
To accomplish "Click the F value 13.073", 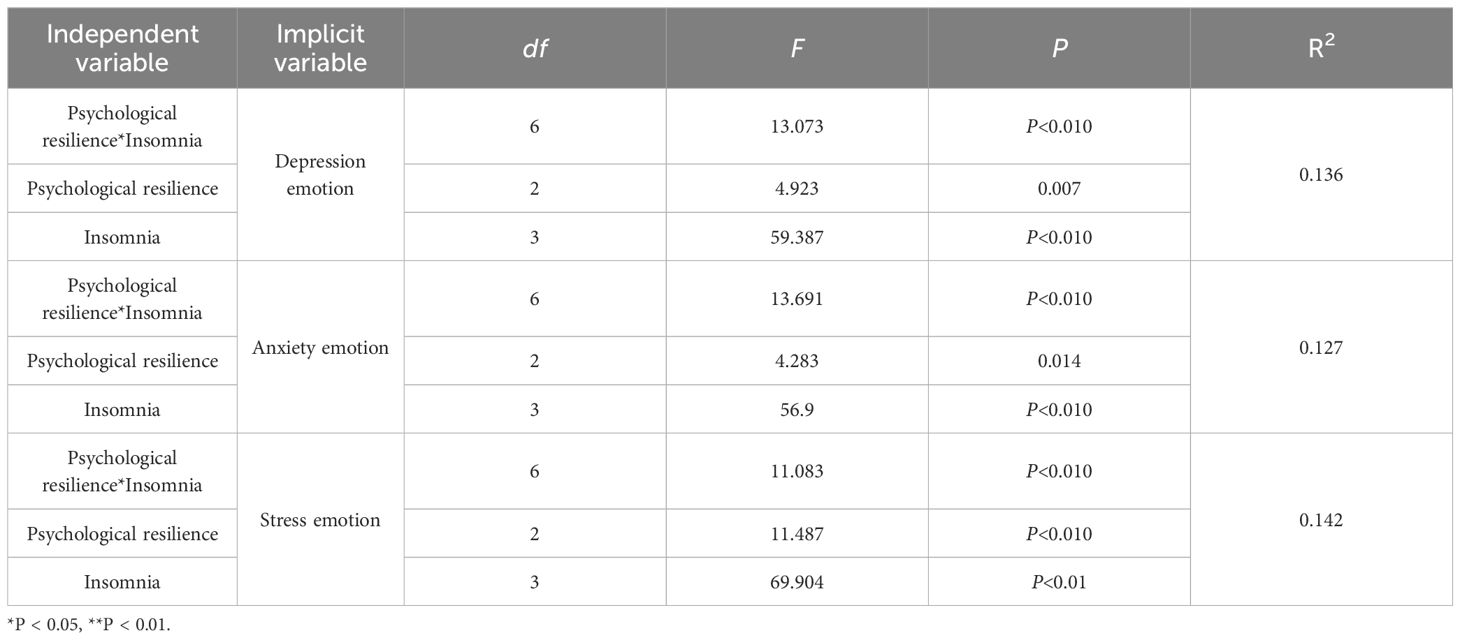I will point(797,127).
